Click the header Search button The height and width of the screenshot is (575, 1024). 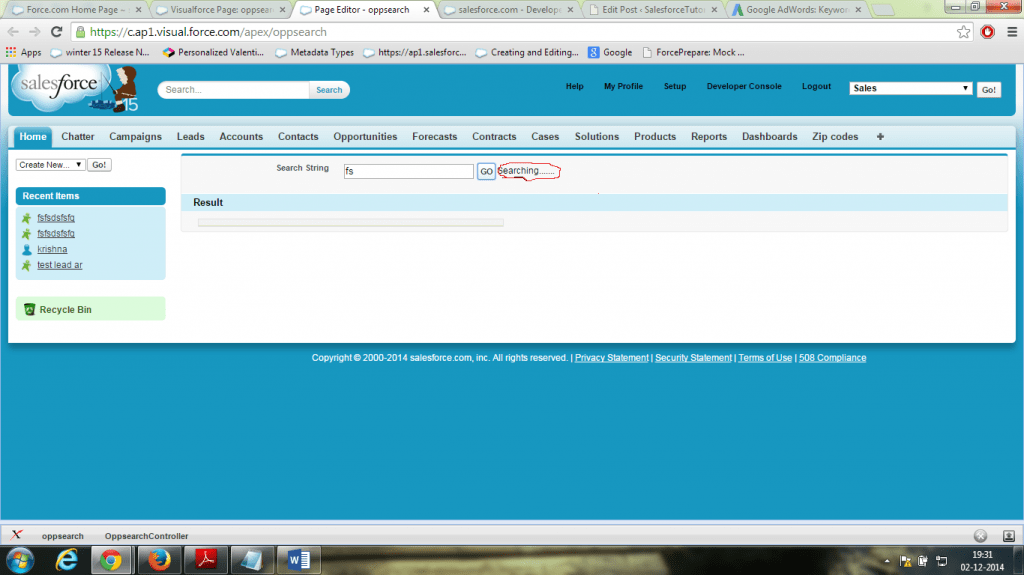329,90
